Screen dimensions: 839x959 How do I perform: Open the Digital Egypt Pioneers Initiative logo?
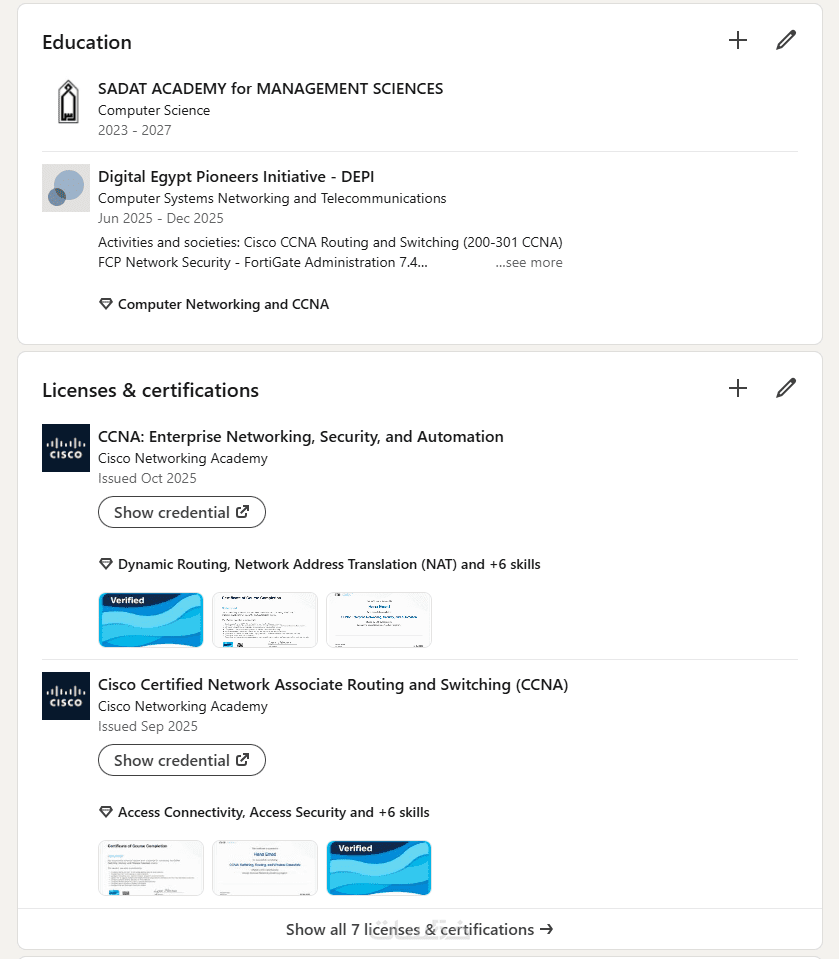click(66, 188)
